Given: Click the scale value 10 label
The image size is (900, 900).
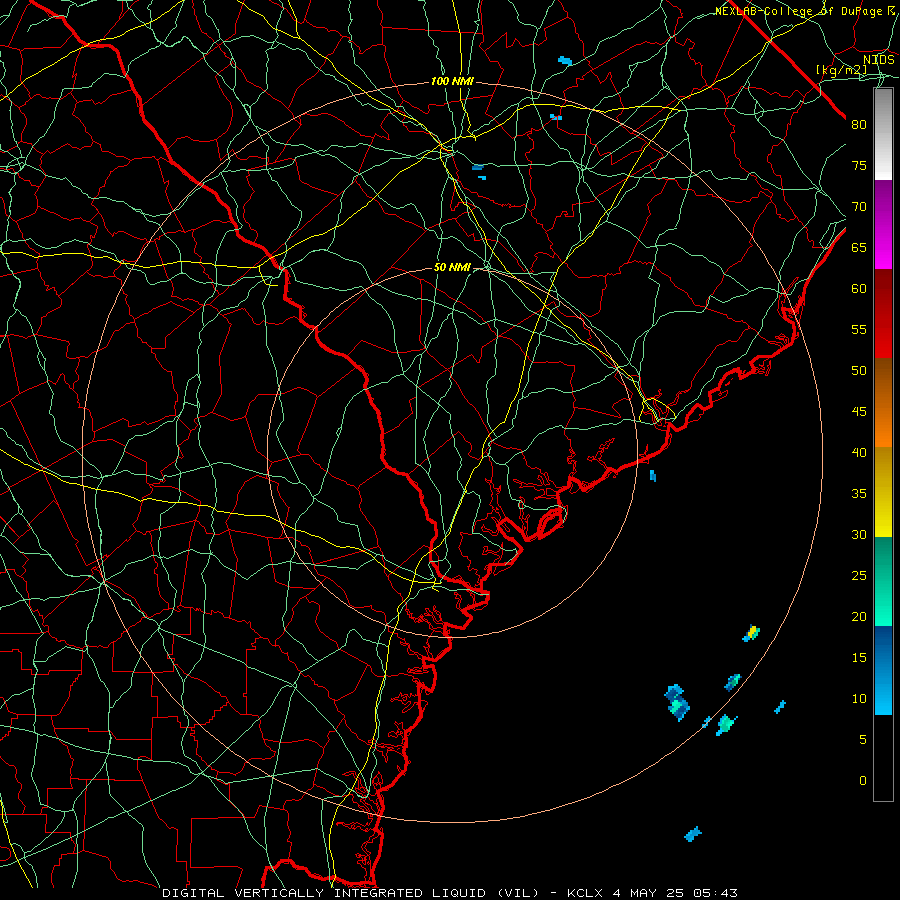Looking at the screenshot, I should tap(859, 699).
